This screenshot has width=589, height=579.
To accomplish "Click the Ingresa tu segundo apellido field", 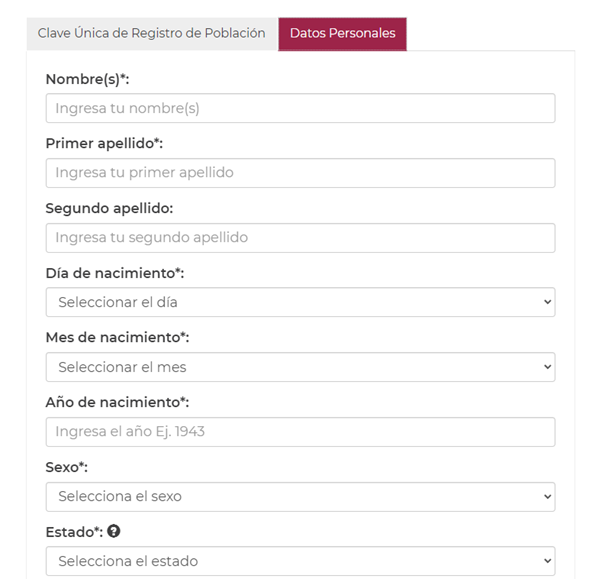I will tap(301, 238).
